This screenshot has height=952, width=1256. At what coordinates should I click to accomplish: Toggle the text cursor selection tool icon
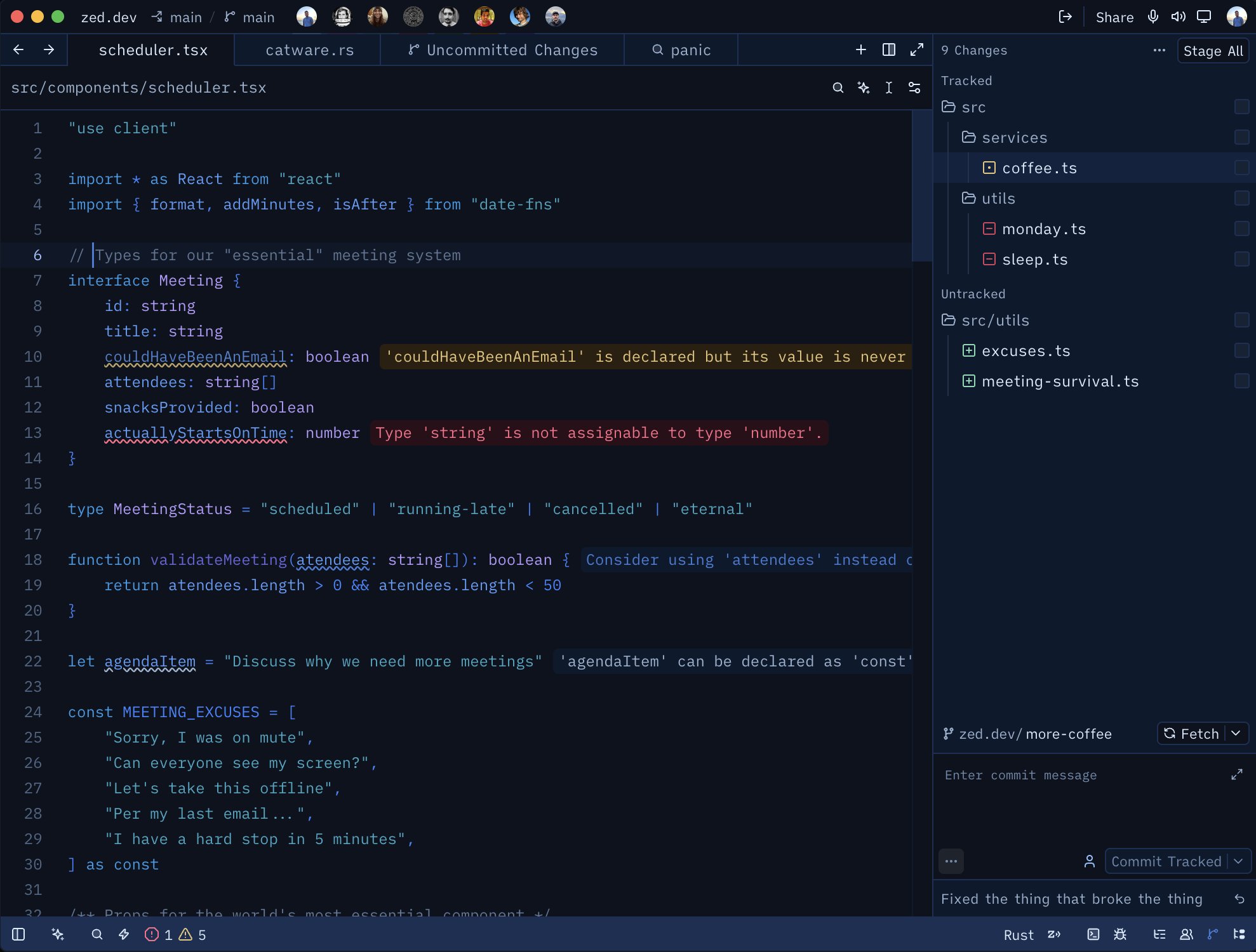tap(889, 88)
